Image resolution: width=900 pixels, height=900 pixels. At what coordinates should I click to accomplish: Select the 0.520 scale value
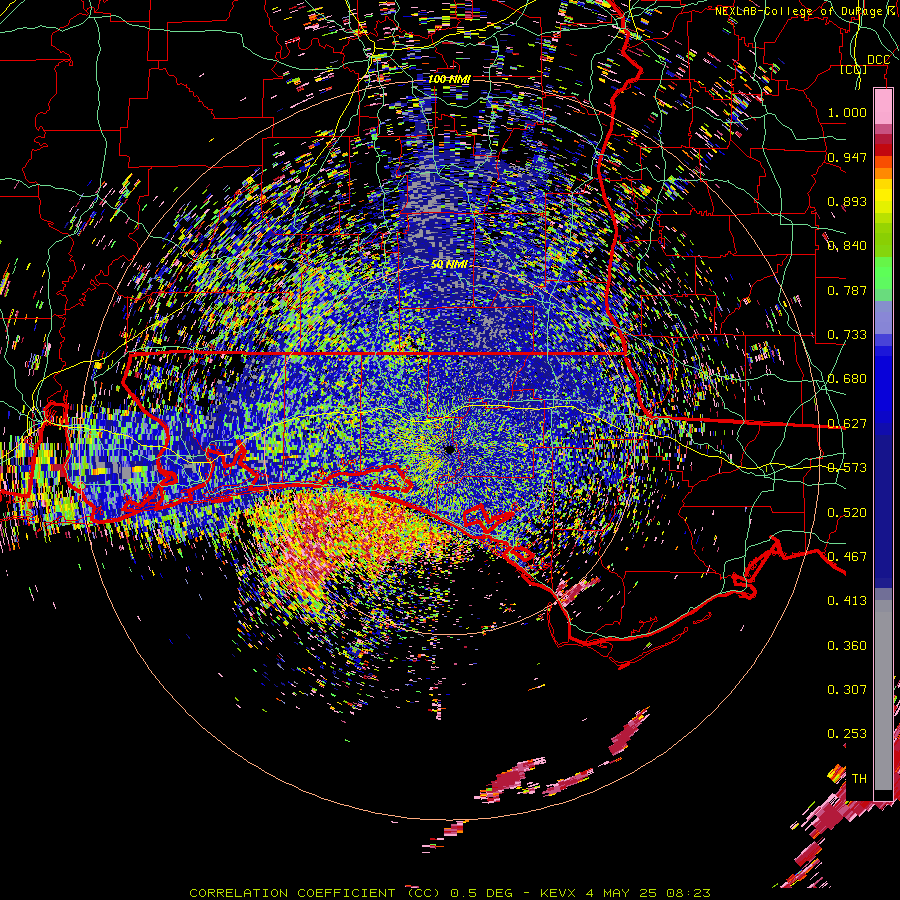tap(847, 512)
